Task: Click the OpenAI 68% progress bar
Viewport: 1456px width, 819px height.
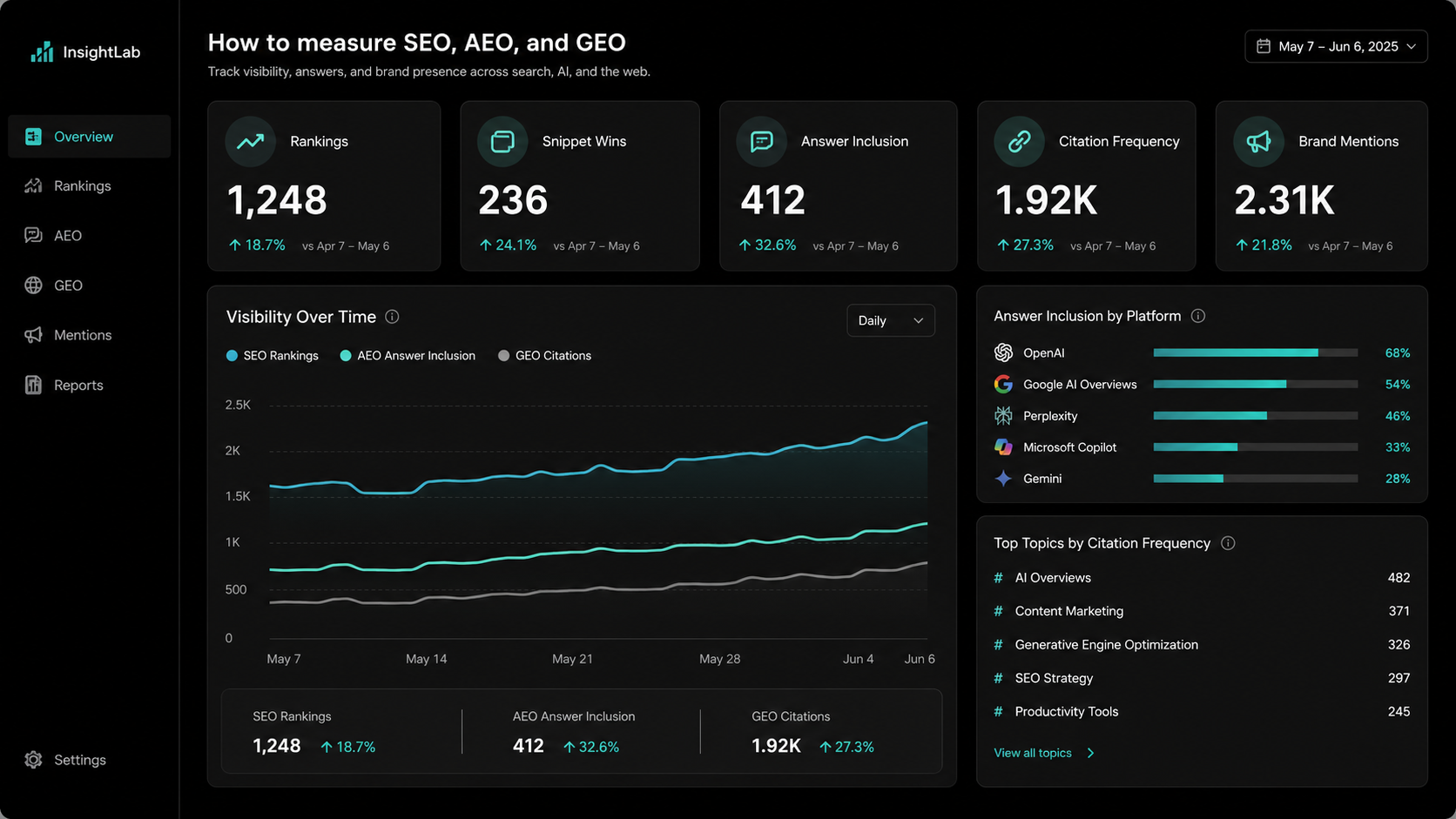Action: pyautogui.click(x=1255, y=352)
